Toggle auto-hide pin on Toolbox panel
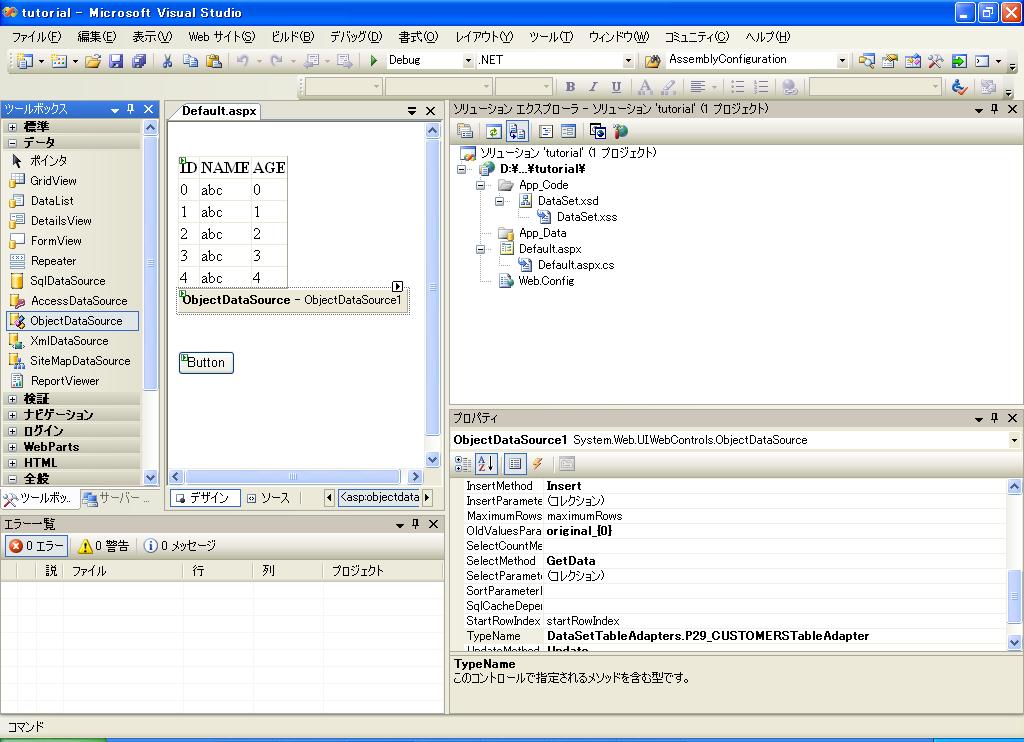Screen dimensions: 1024x742 click(x=131, y=109)
